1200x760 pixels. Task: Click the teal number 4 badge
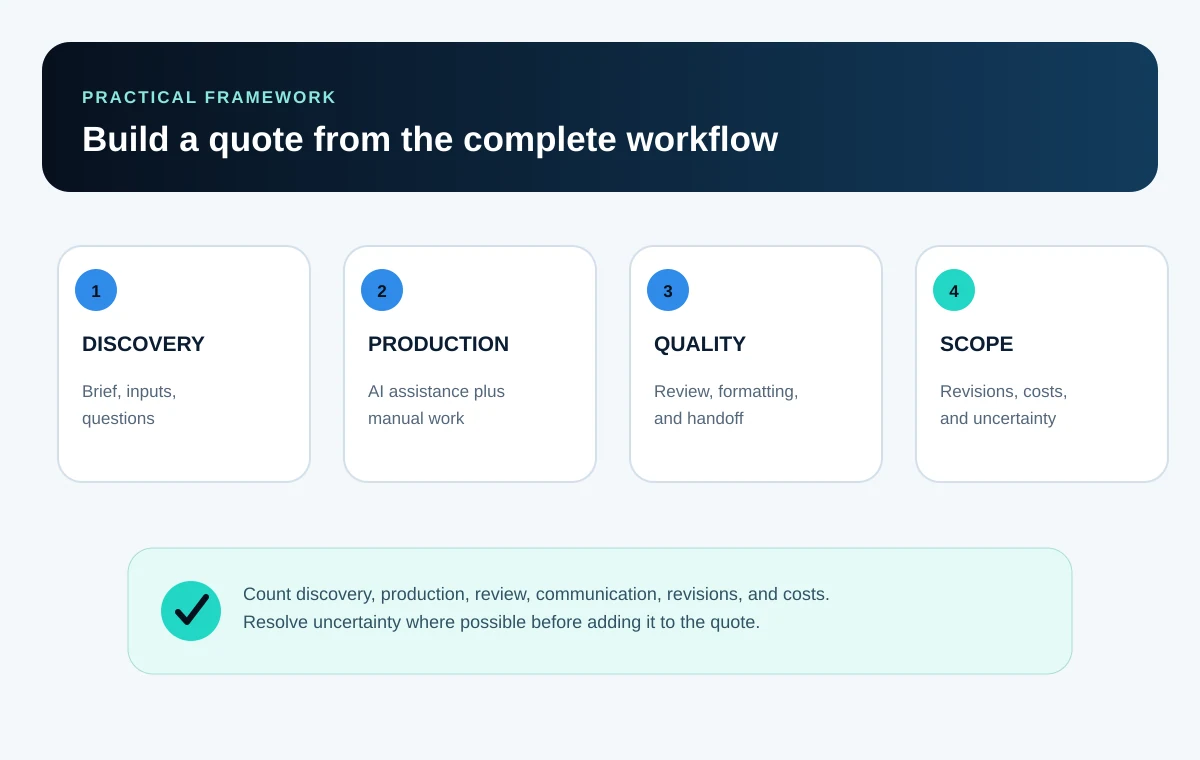click(x=954, y=290)
